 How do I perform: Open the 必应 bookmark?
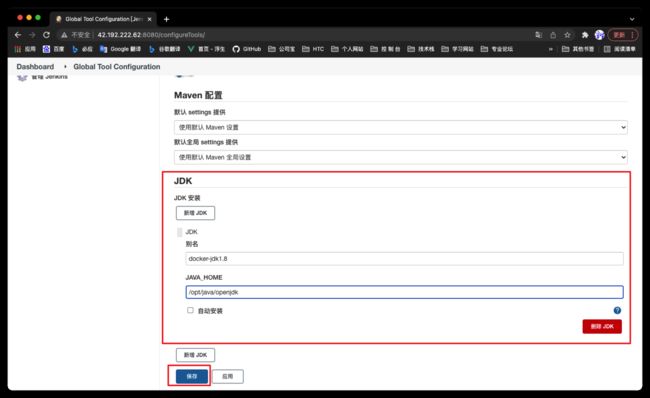pos(82,49)
